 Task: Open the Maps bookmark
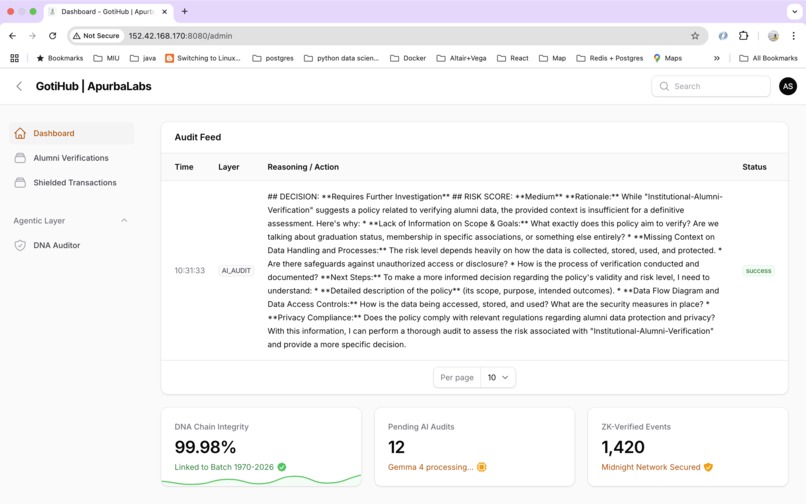tap(667, 58)
